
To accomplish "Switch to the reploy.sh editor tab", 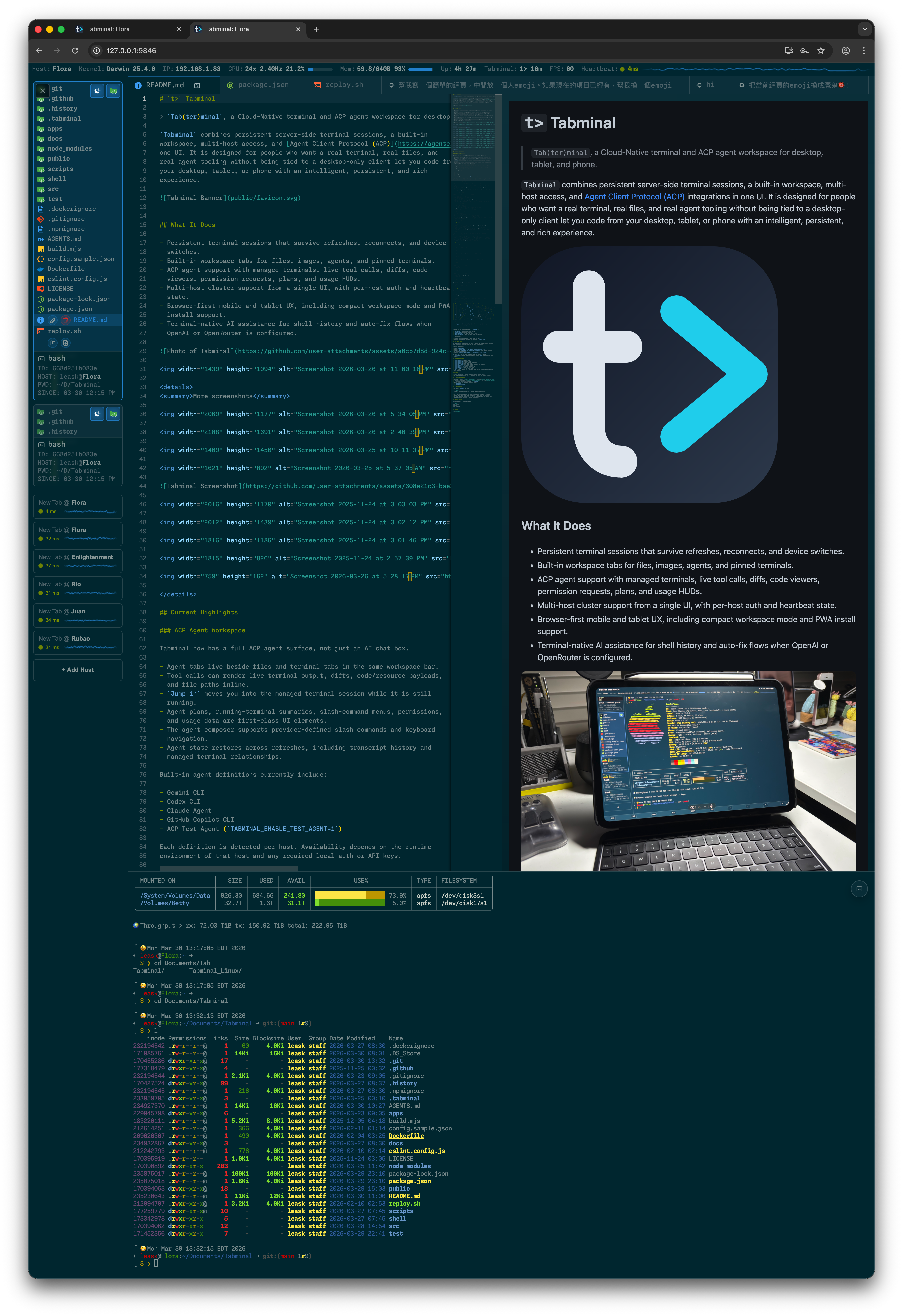I will coord(344,85).
